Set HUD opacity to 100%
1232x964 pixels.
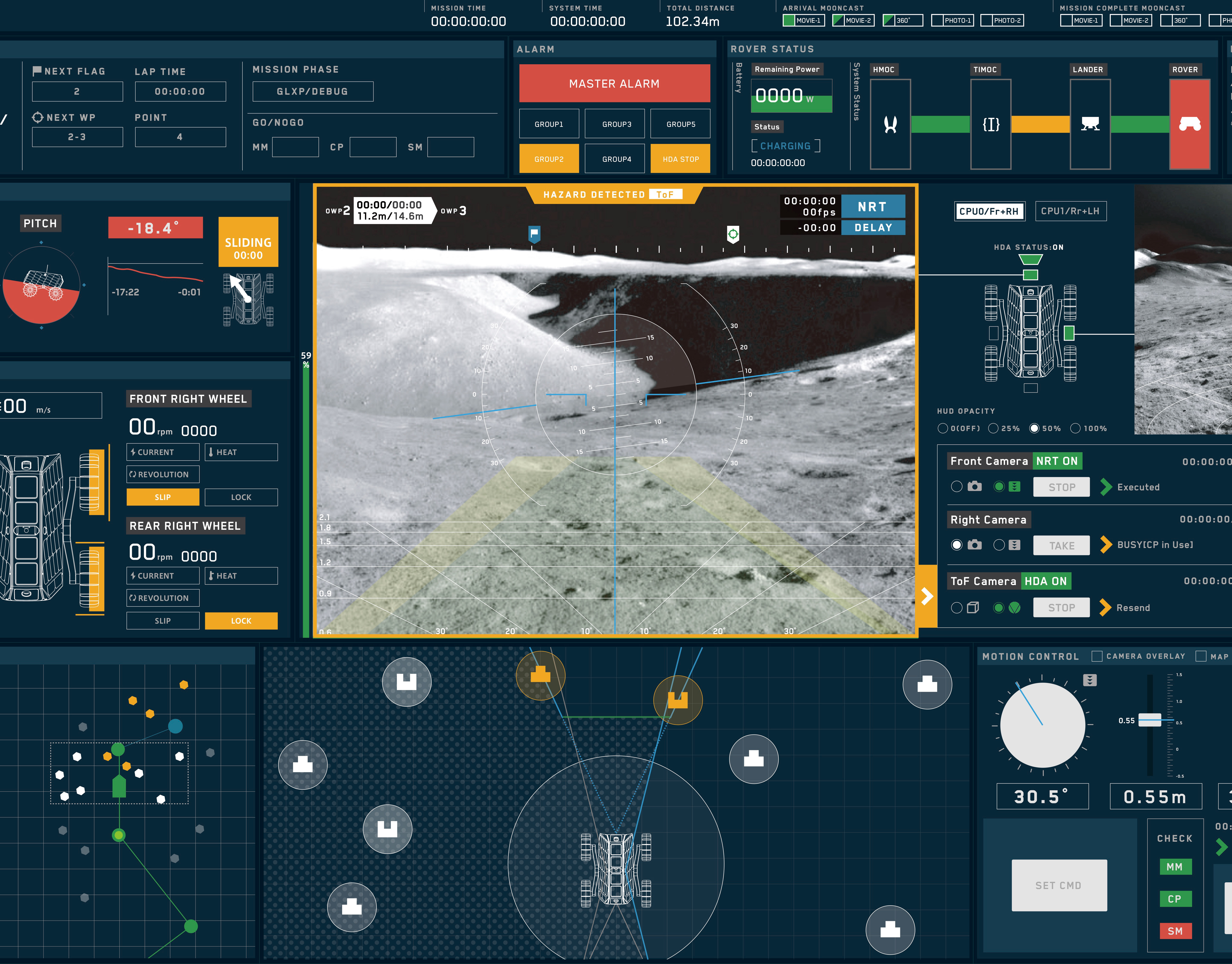pos(1076,428)
